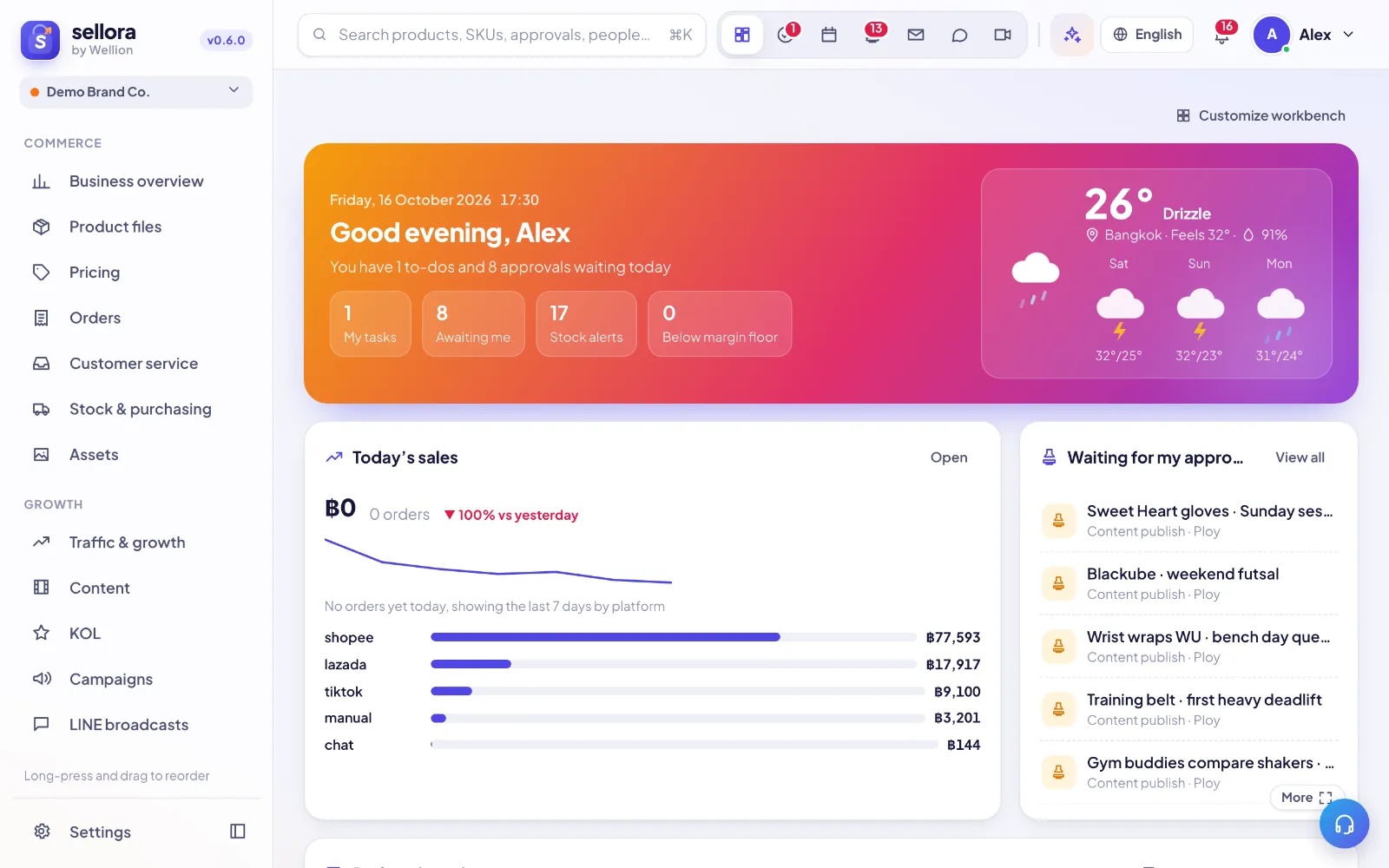Open notifications bell with 16 badge
This screenshot has width=1389, height=868.
click(x=1222, y=35)
